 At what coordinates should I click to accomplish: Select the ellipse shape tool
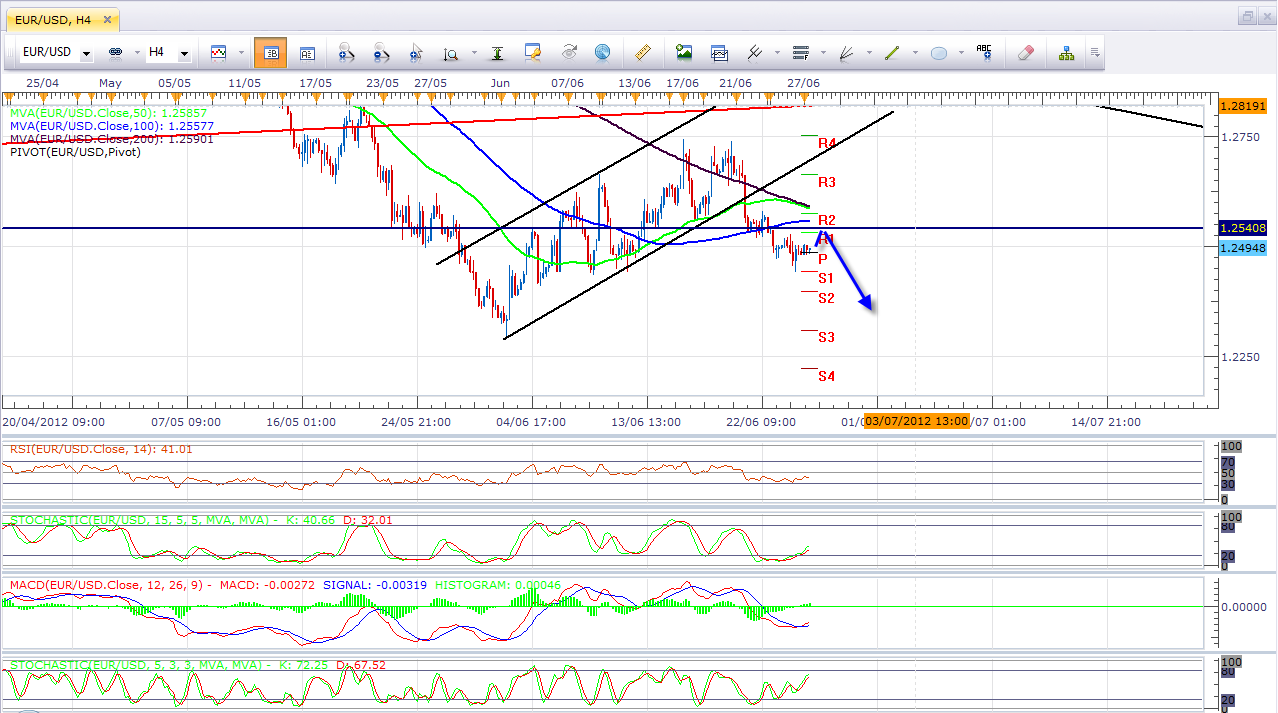[938, 52]
